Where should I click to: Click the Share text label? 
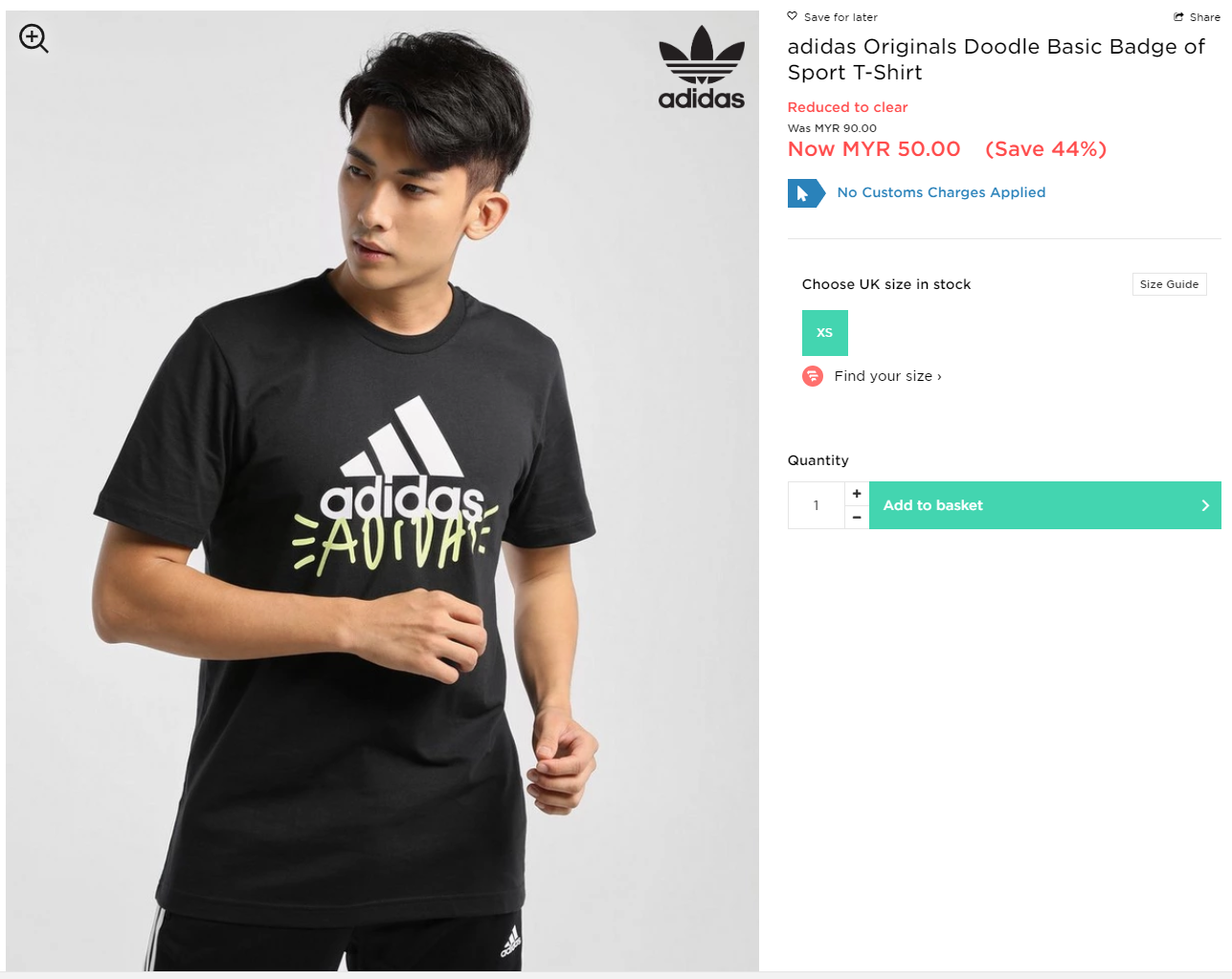click(x=1204, y=17)
